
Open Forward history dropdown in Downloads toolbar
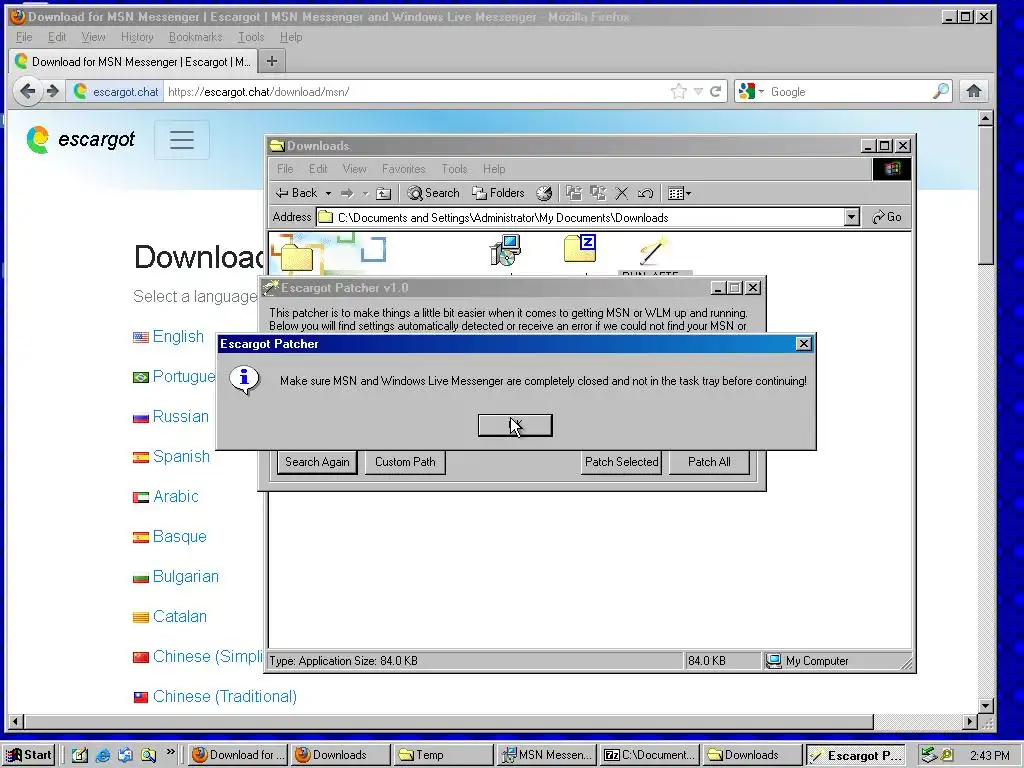366,193
